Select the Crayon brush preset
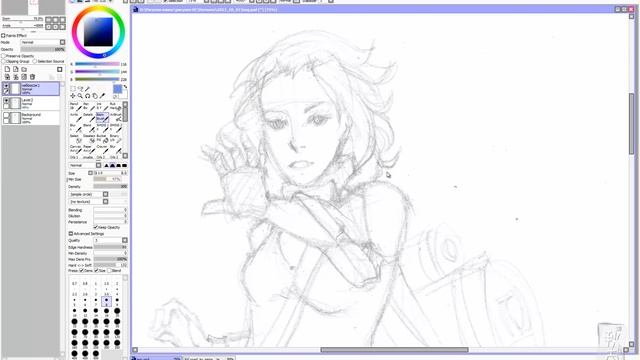The height and width of the screenshot is (360, 640). pyautogui.click(x=102, y=149)
